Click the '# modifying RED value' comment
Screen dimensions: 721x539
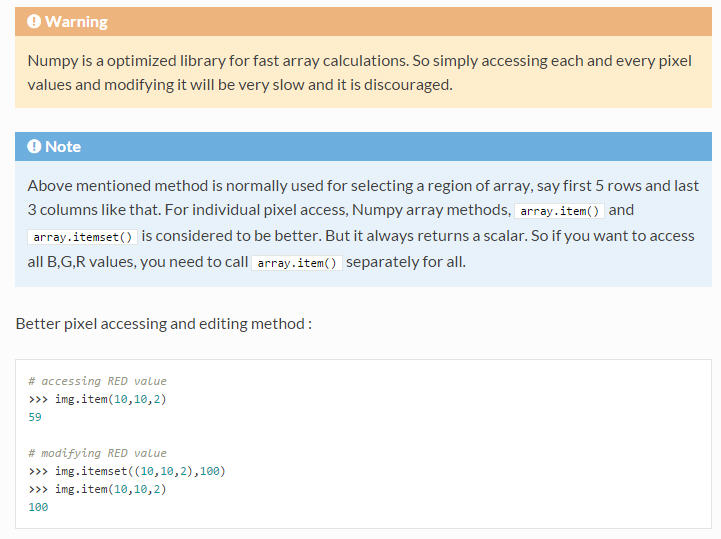click(x=97, y=453)
